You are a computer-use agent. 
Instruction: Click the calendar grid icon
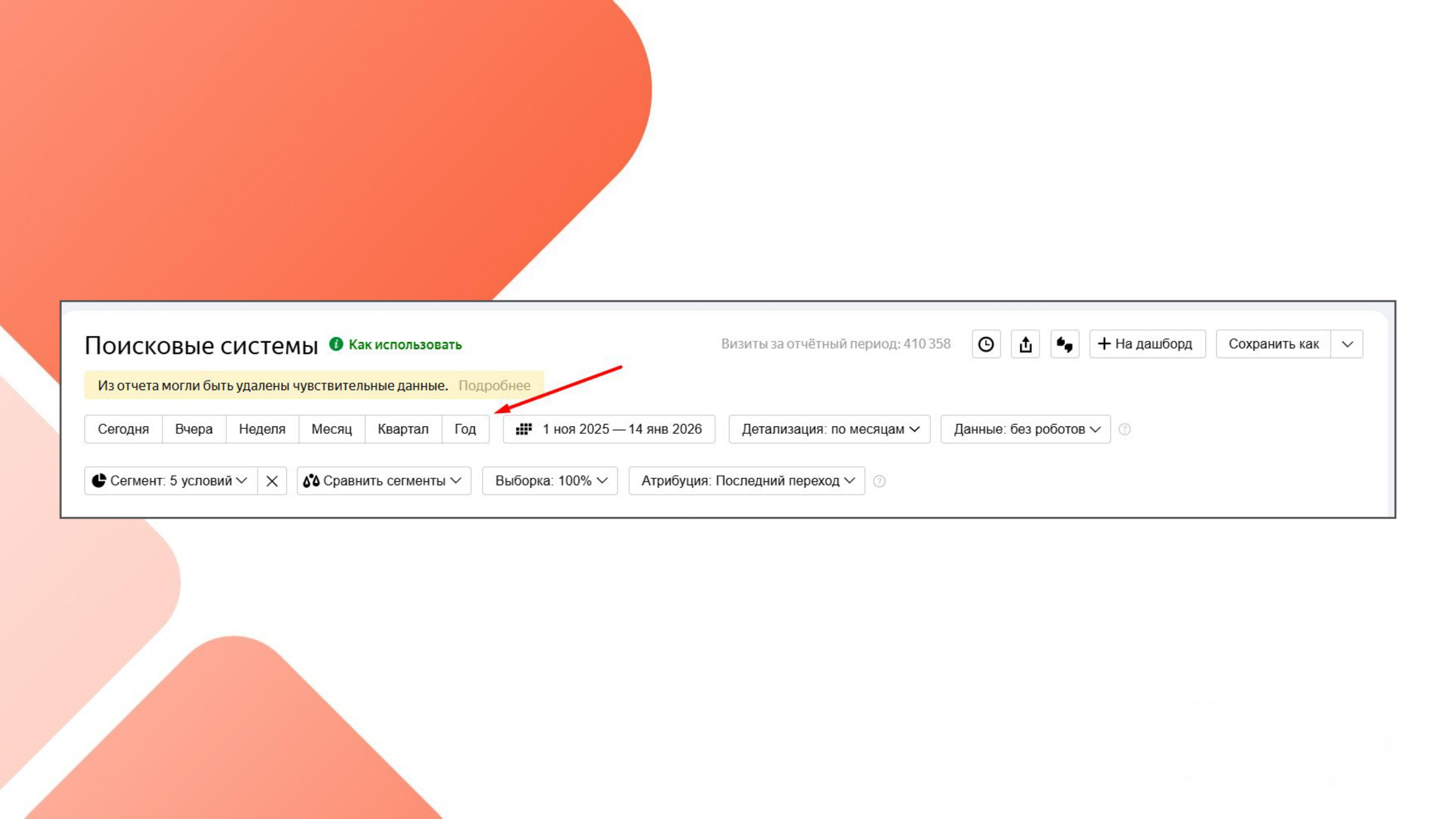click(523, 429)
